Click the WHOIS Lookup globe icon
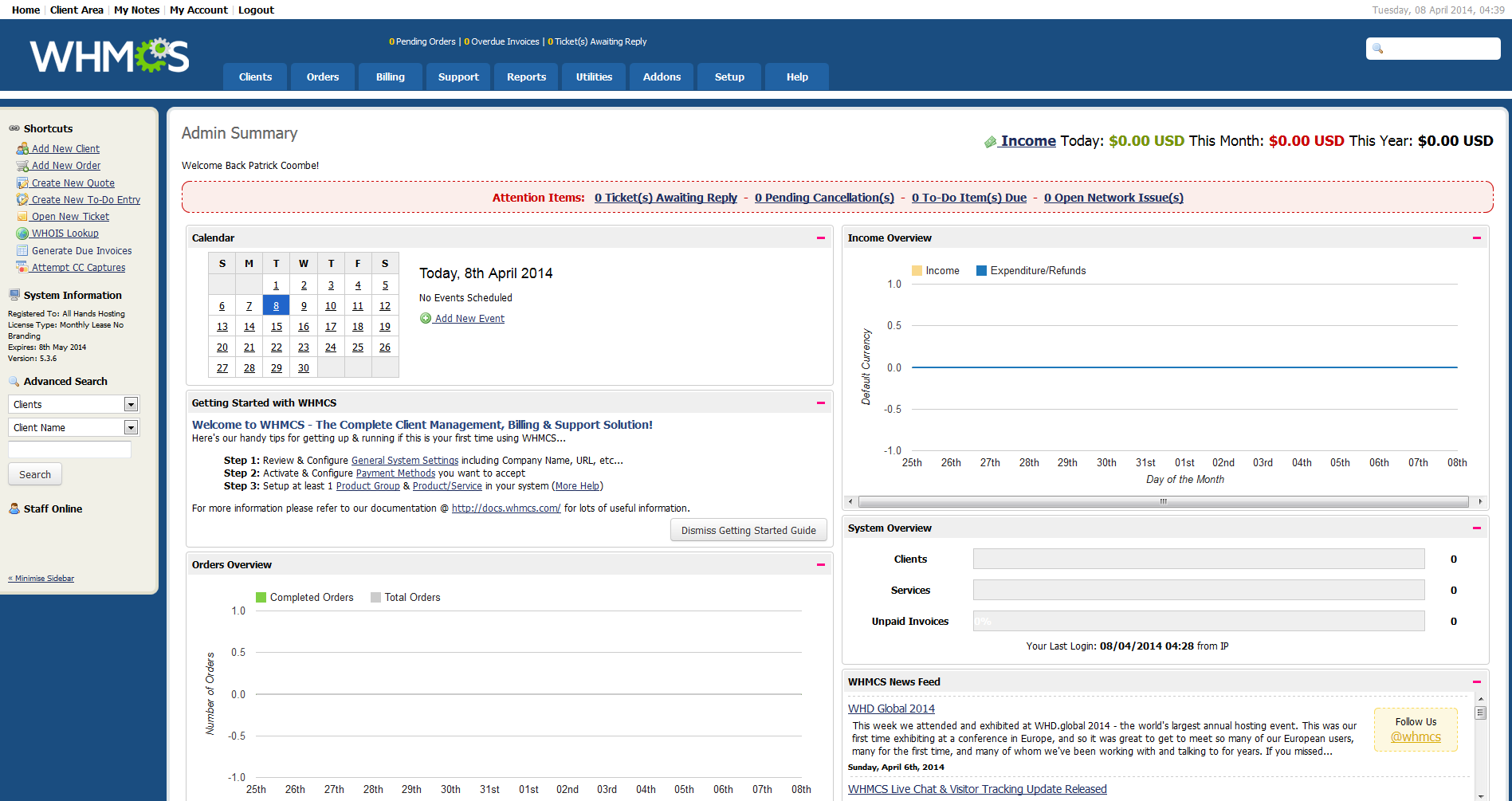 pyautogui.click(x=22, y=234)
